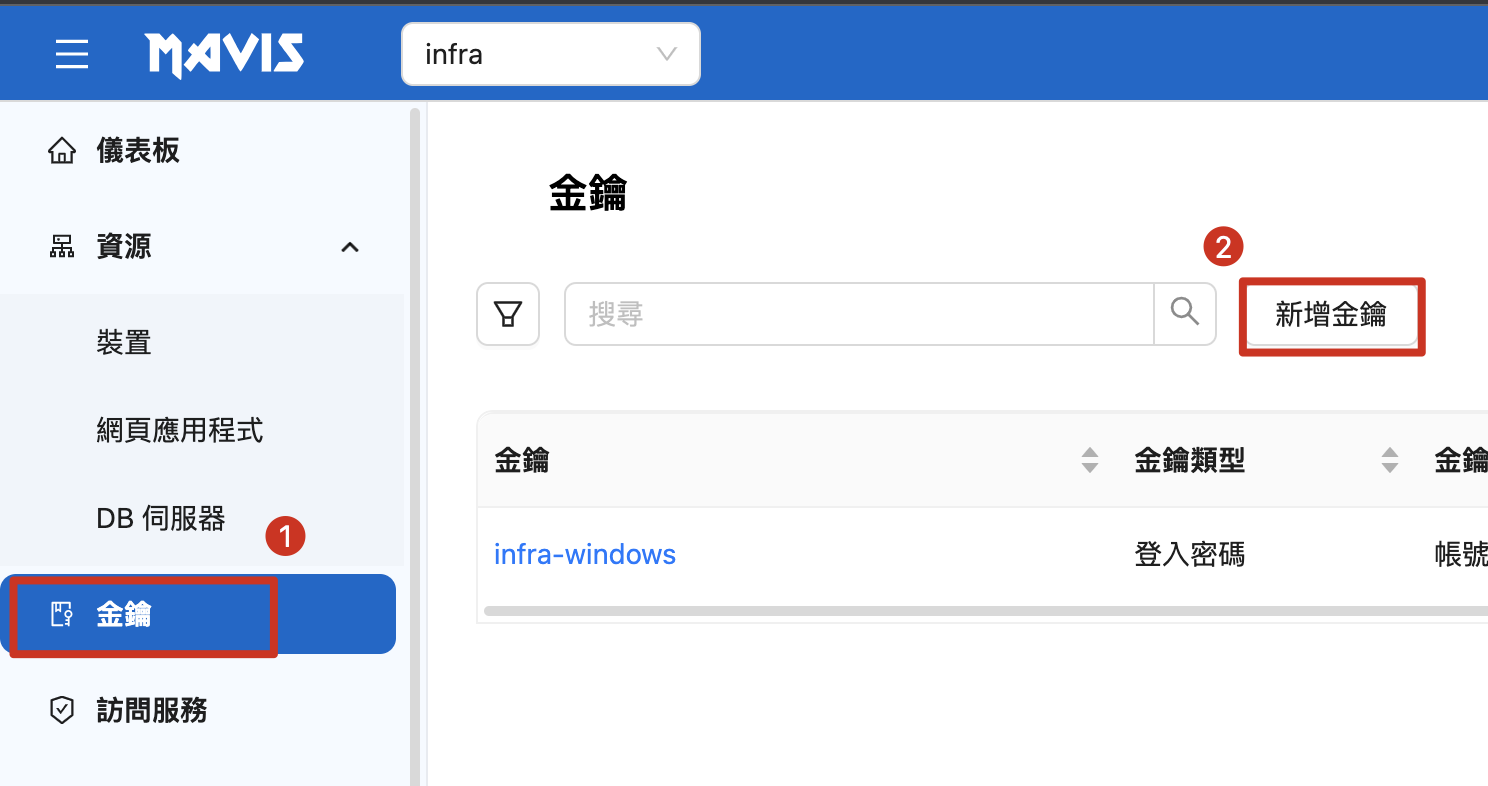Sort by the 金鑰 column arrows
This screenshot has height=786, width=1488.
tap(1090, 460)
